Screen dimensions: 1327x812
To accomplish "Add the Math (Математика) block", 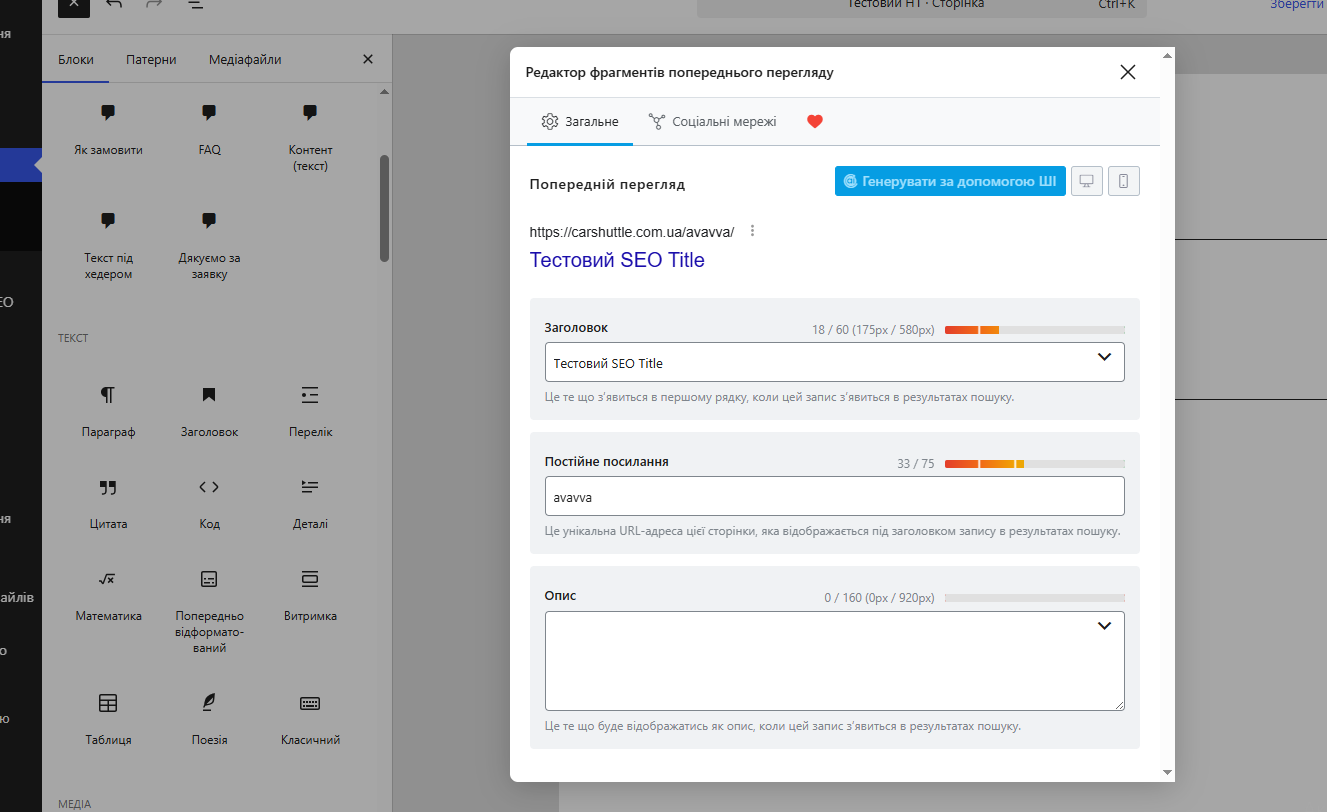I will click(108, 595).
